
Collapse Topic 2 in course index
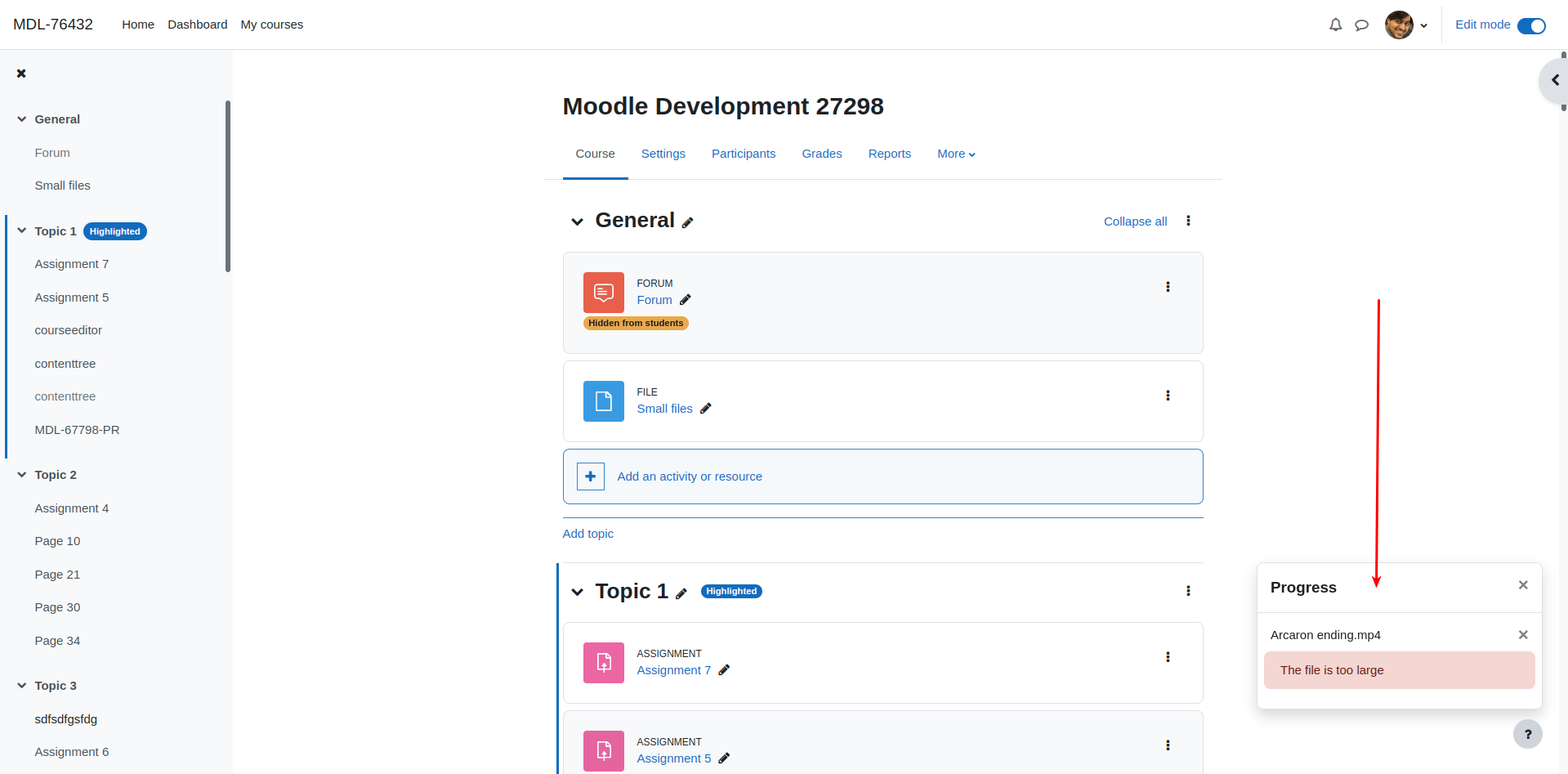(22, 475)
